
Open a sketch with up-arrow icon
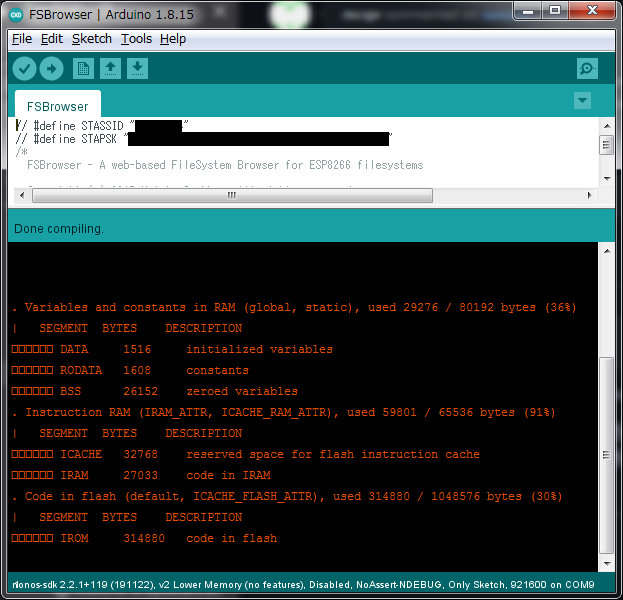110,69
